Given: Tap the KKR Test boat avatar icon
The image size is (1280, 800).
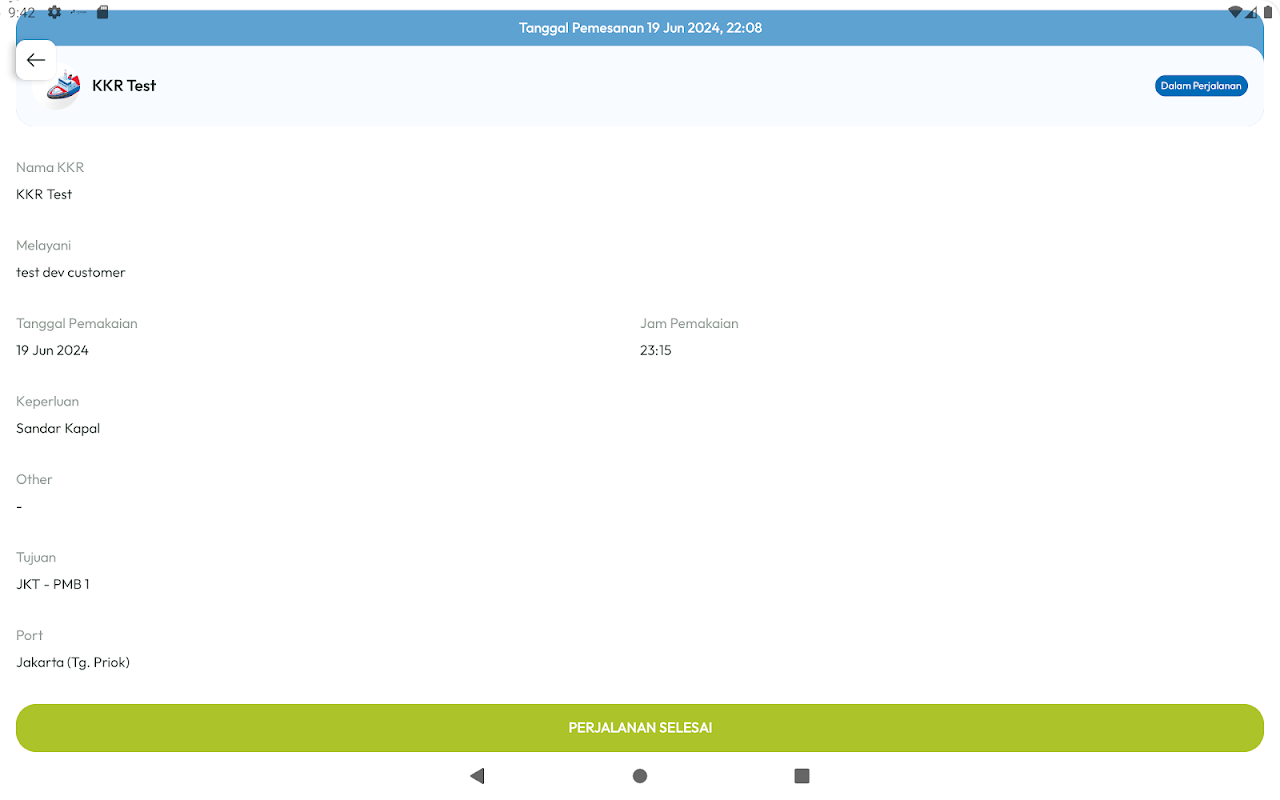Looking at the screenshot, I should coord(62,88).
